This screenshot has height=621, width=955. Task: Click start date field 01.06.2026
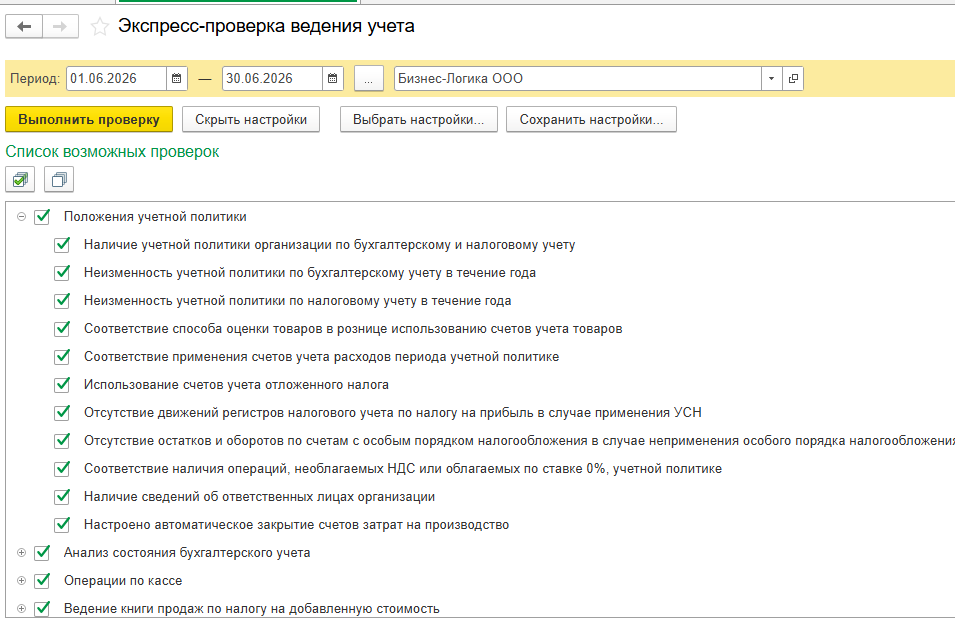[116, 79]
